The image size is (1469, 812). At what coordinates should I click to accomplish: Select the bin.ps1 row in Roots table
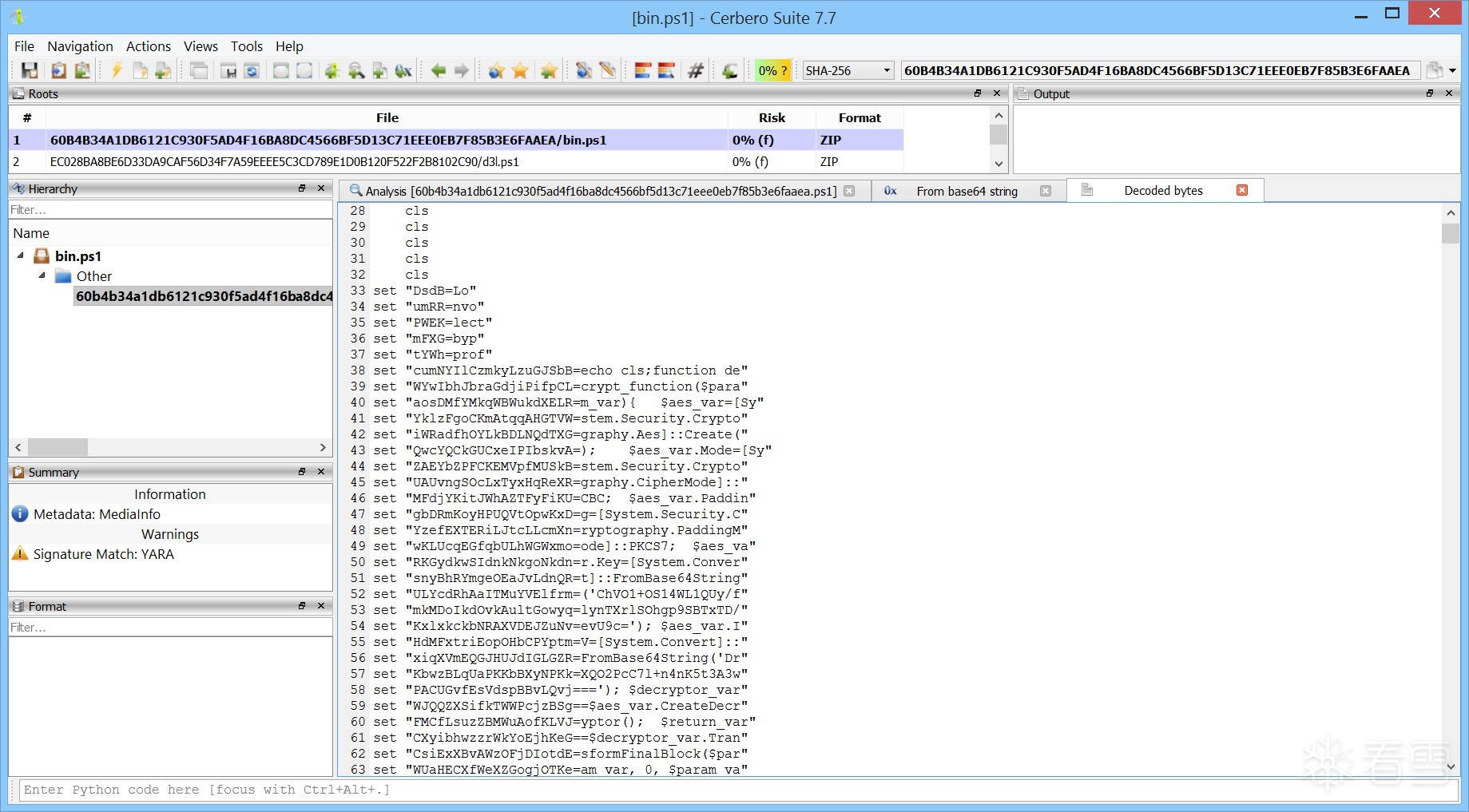pos(456,140)
